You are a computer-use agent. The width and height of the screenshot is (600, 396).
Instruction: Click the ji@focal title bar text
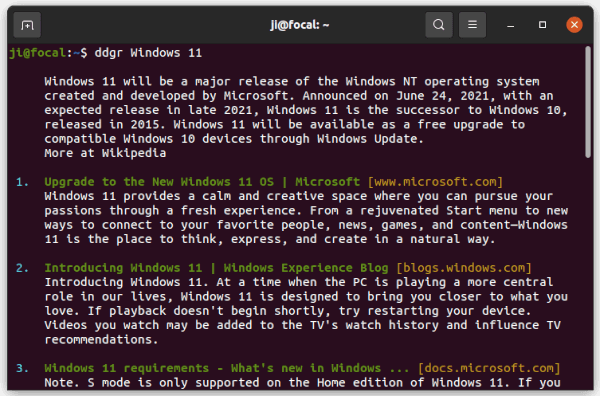click(x=300, y=25)
